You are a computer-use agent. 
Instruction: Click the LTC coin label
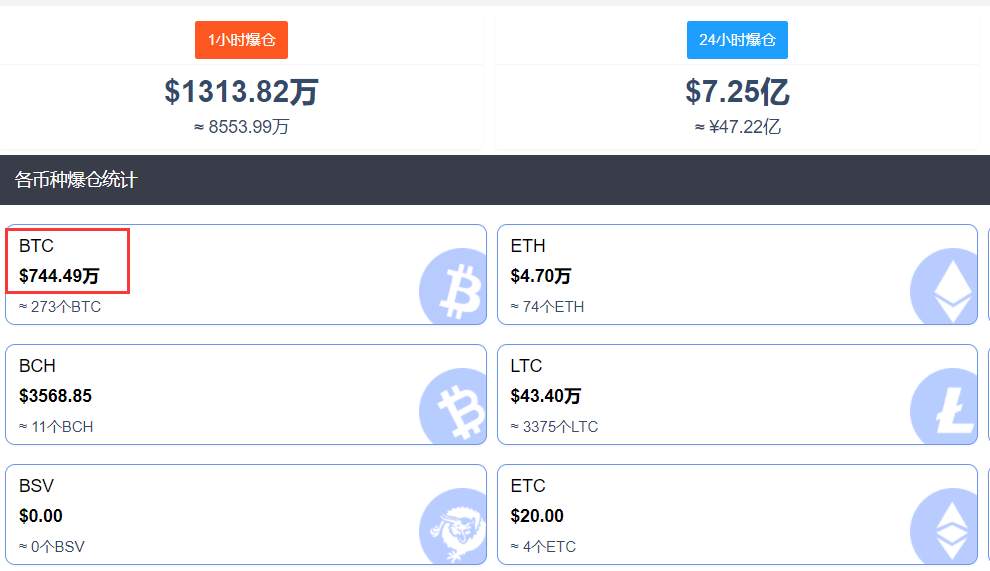(527, 366)
